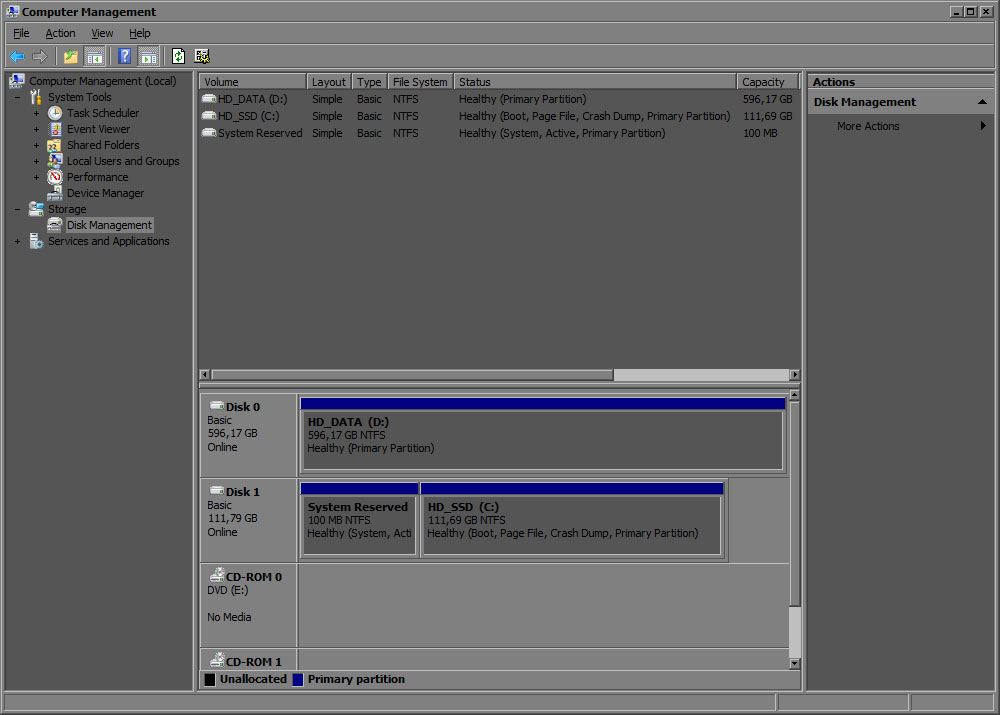This screenshot has width=1000, height=715.
Task: Click the System Tools wrench icon
Action: coord(36,97)
